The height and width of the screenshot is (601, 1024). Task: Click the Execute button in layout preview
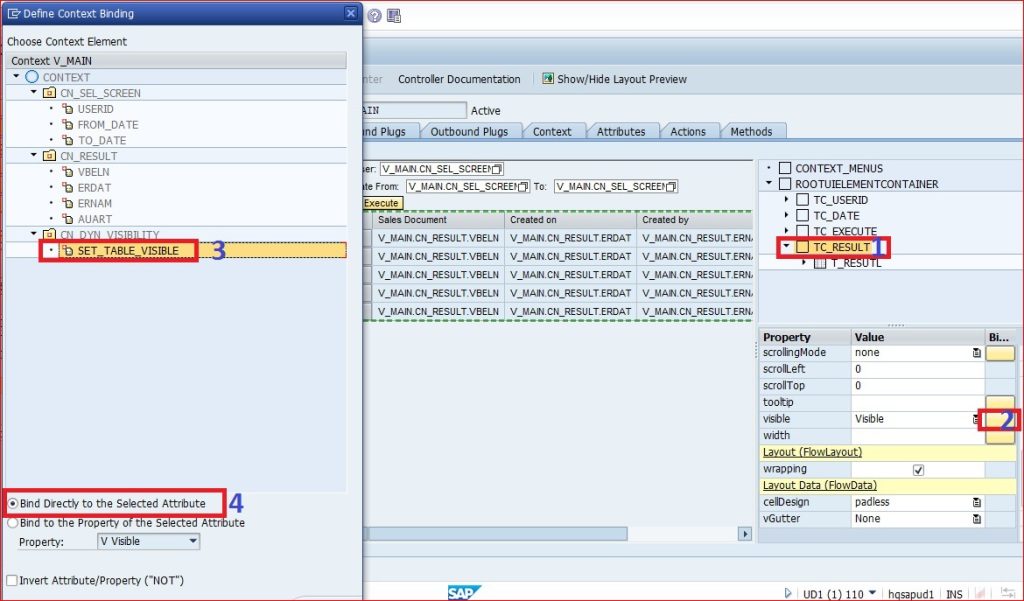point(382,203)
